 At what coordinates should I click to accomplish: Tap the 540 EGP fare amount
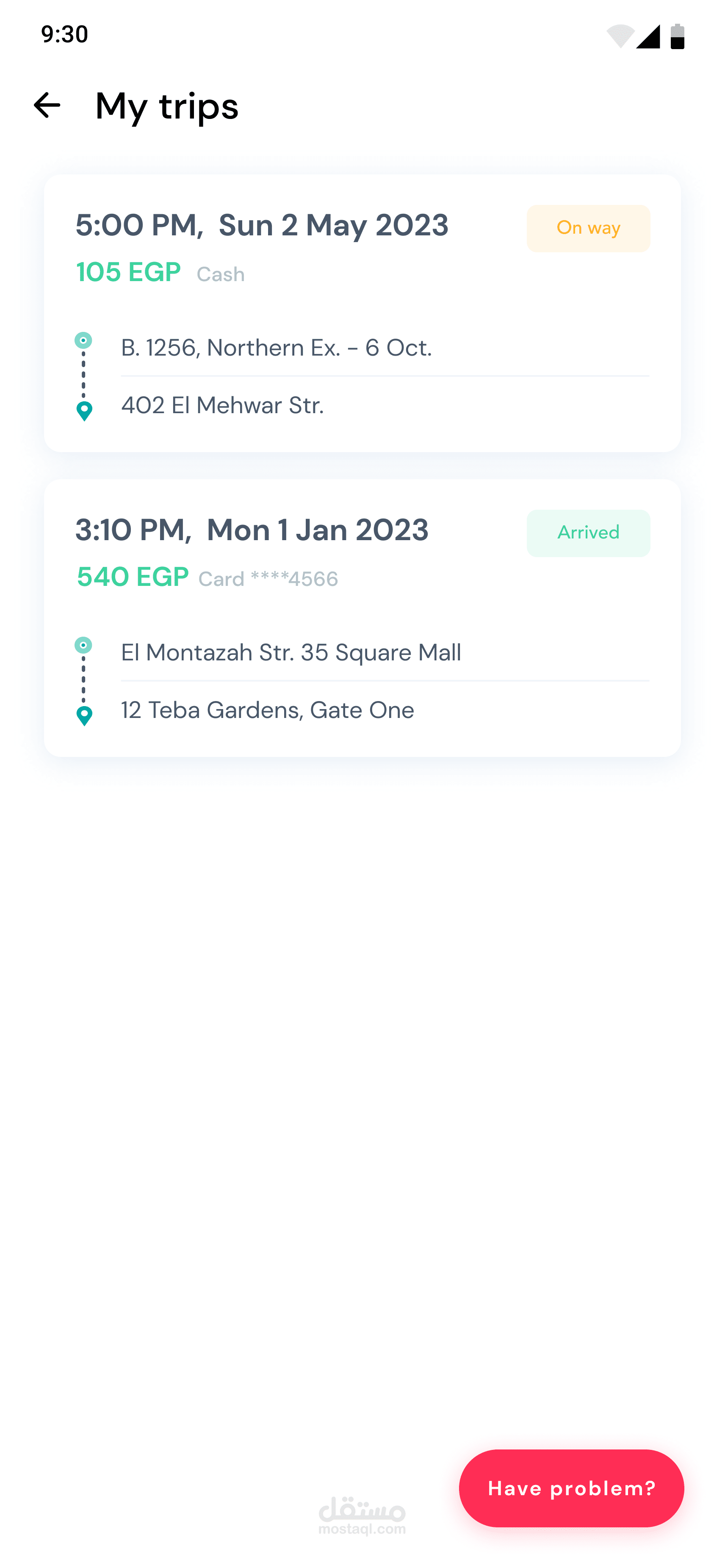click(x=133, y=577)
